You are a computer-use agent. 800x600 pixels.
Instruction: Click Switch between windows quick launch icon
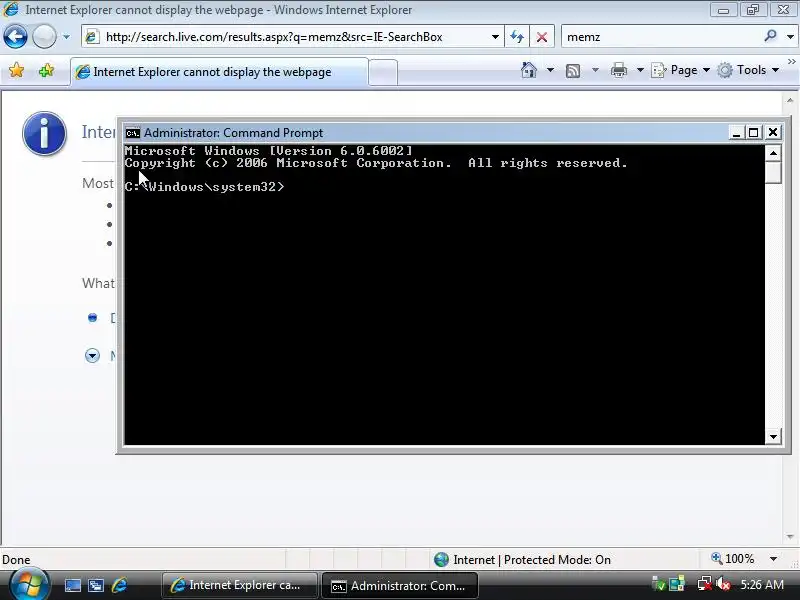click(95, 585)
